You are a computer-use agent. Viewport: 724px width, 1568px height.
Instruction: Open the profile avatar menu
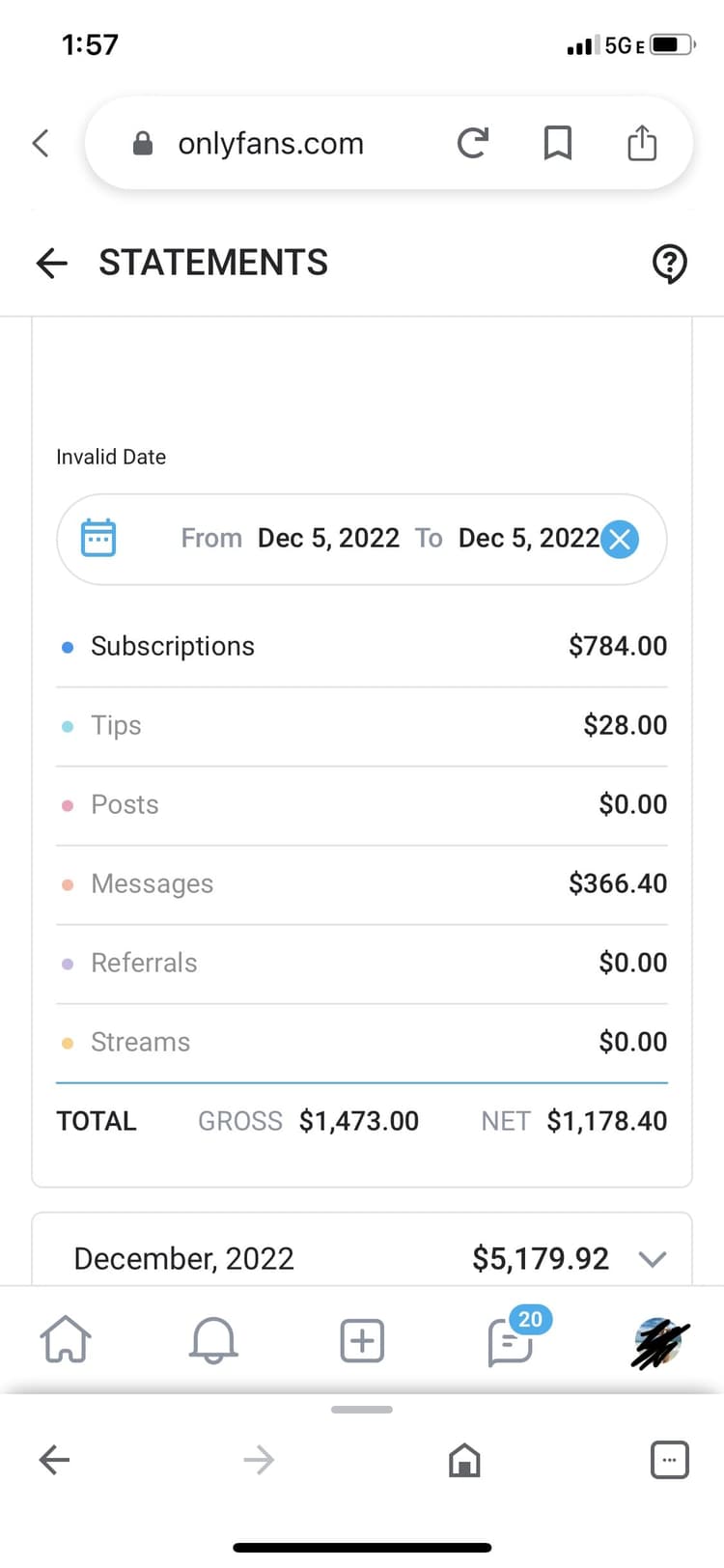coord(659,1342)
